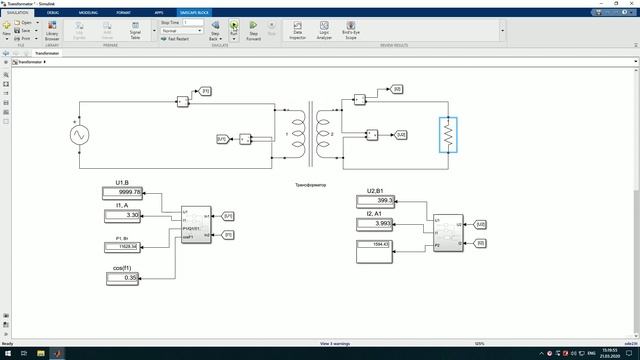
Task: Select the highlighted resistor block
Action: [448, 135]
